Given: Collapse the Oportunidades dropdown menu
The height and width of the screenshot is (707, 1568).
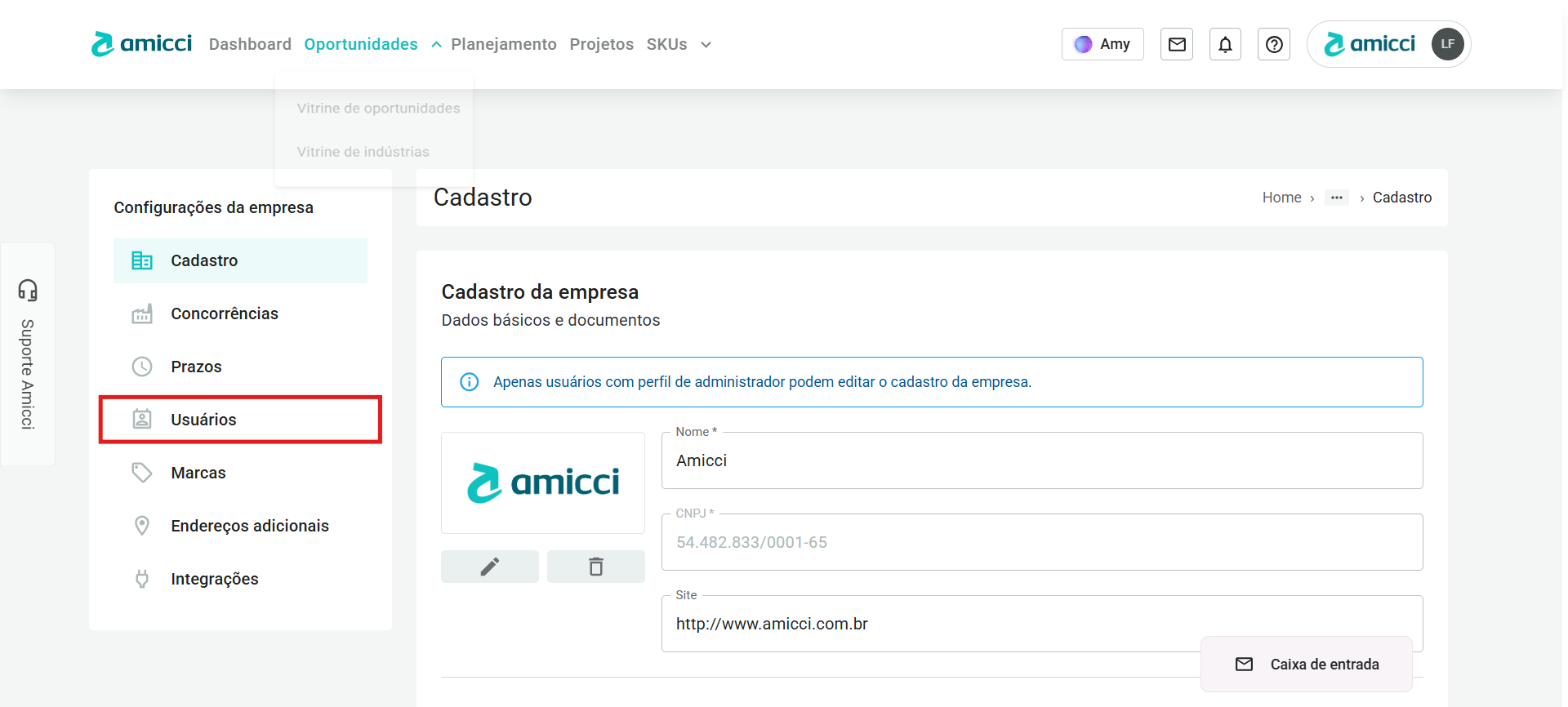Looking at the screenshot, I should point(436,45).
